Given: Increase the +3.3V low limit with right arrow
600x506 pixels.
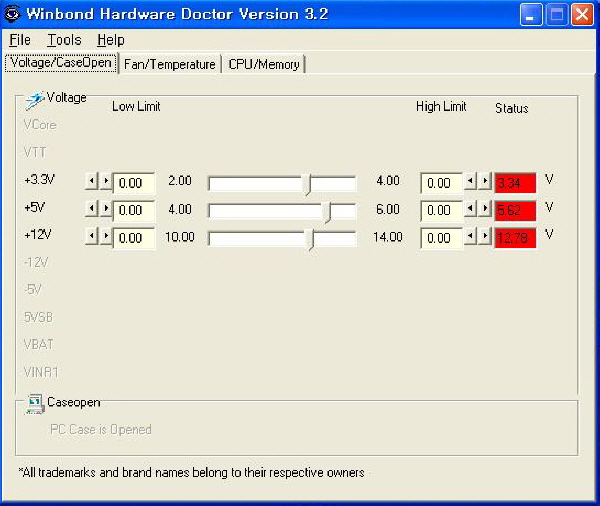Looking at the screenshot, I should tap(106, 181).
